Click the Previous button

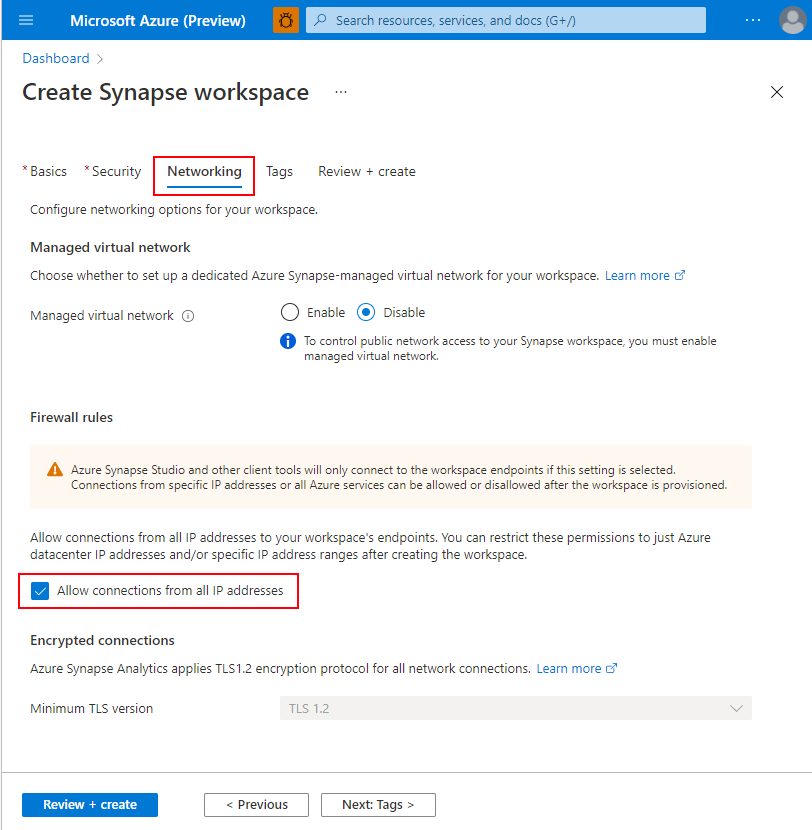256,805
